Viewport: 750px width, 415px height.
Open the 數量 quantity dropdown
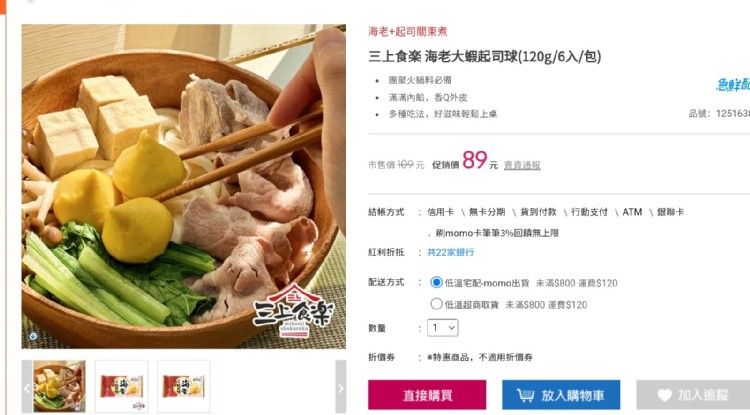click(x=442, y=328)
